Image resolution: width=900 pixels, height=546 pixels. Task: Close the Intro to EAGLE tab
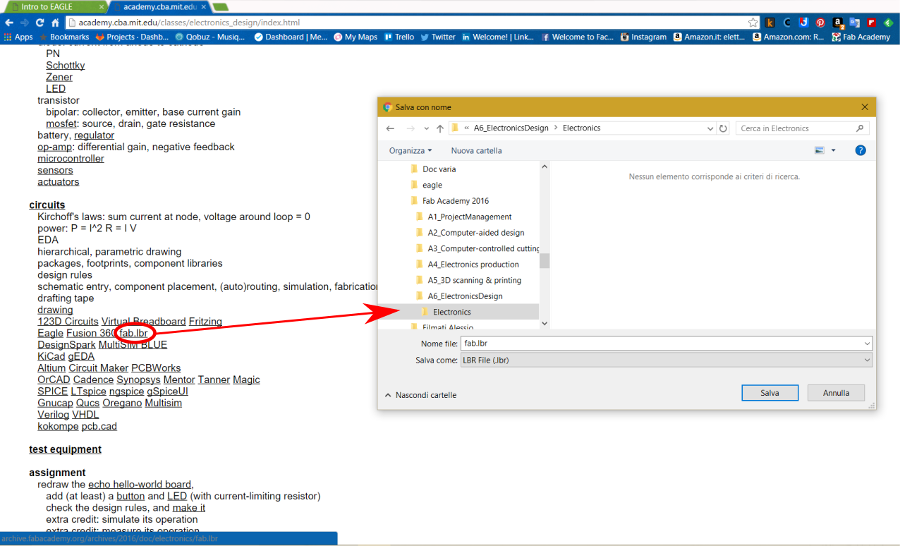pos(102,7)
